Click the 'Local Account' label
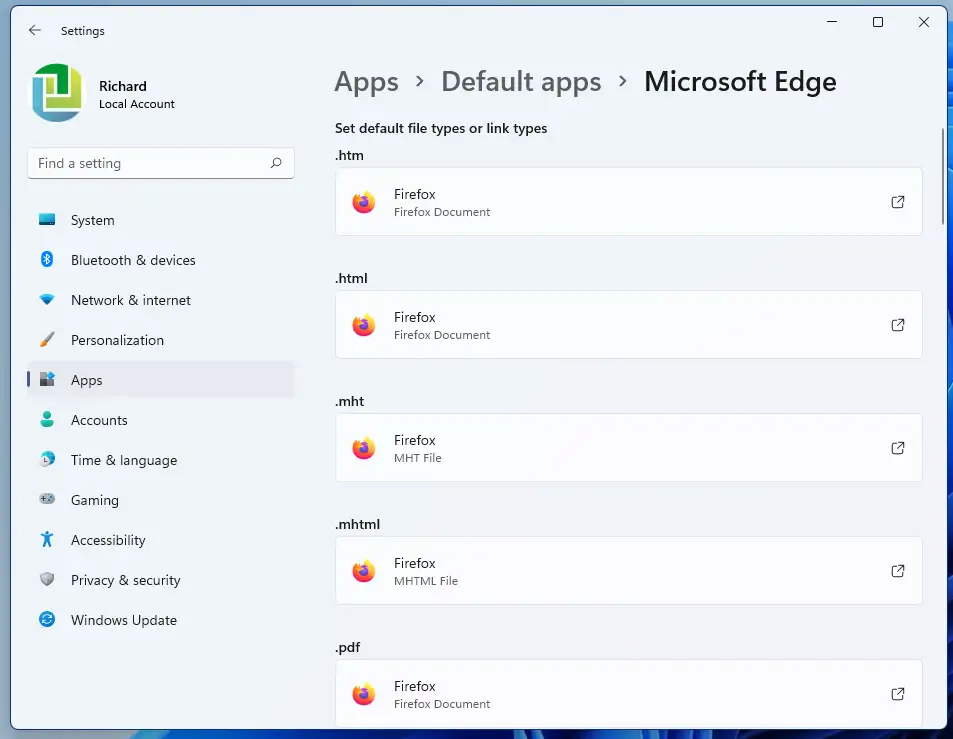Screen dimensions: 953x739 (137, 104)
